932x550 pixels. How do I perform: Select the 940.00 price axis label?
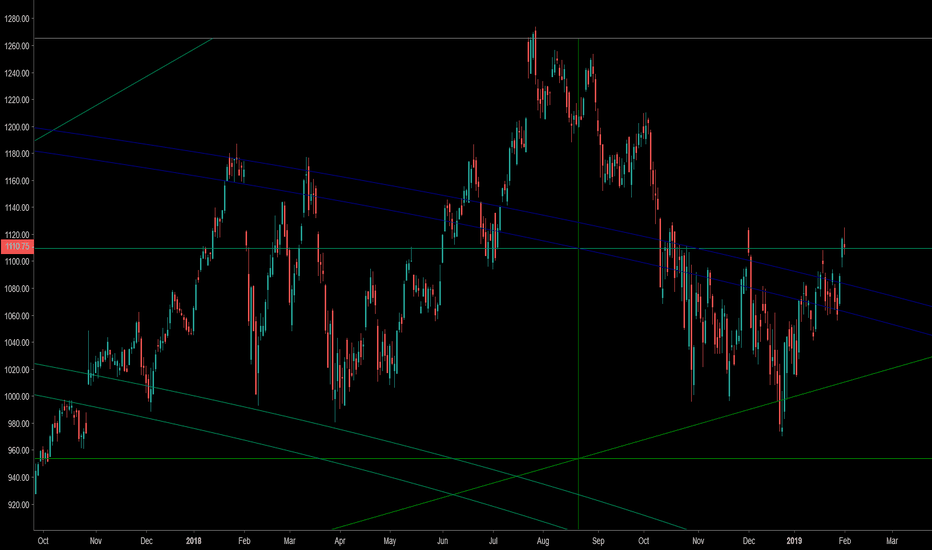point(18,477)
